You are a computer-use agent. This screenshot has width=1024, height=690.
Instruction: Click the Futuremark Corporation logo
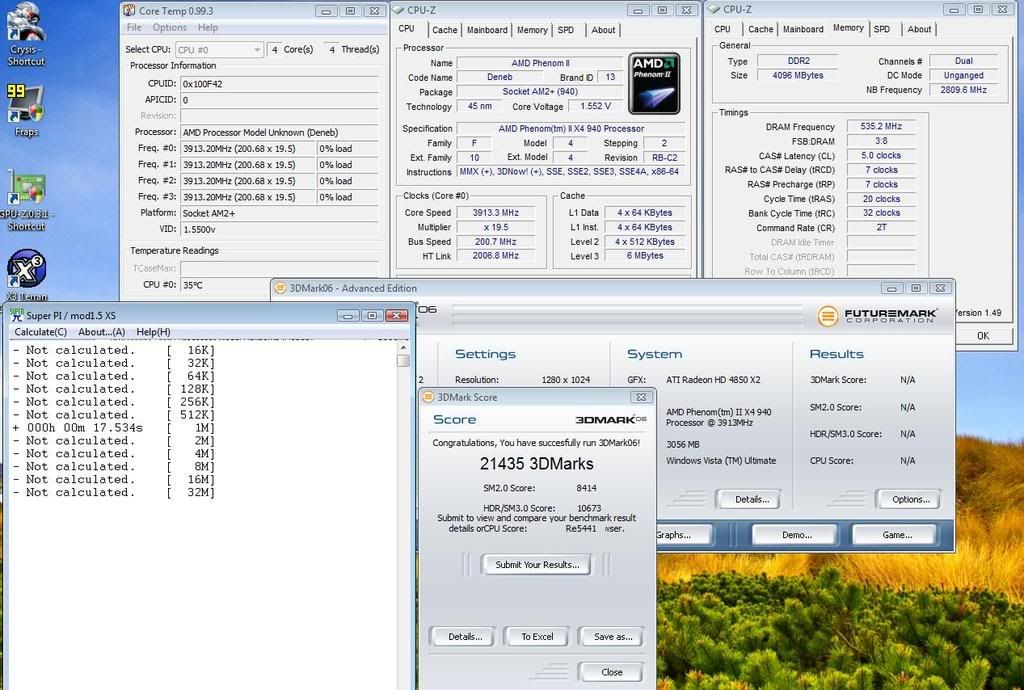(876, 316)
